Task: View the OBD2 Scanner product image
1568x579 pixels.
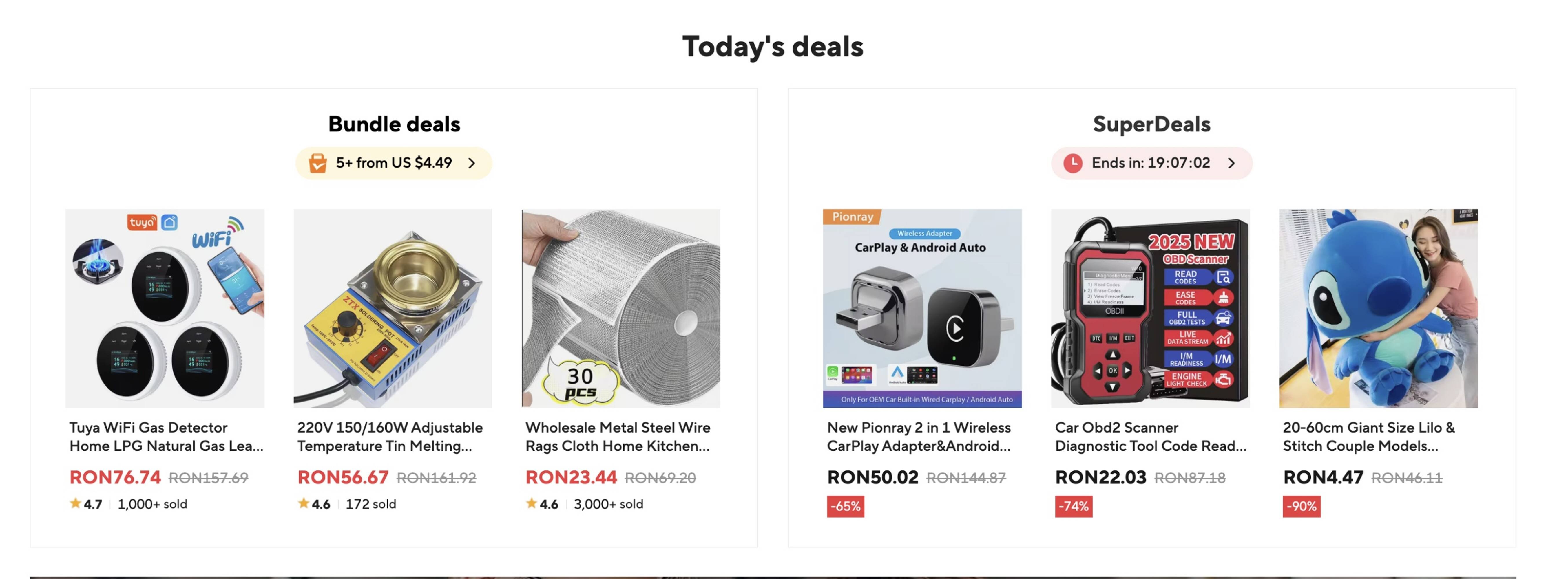Action: coord(1150,308)
